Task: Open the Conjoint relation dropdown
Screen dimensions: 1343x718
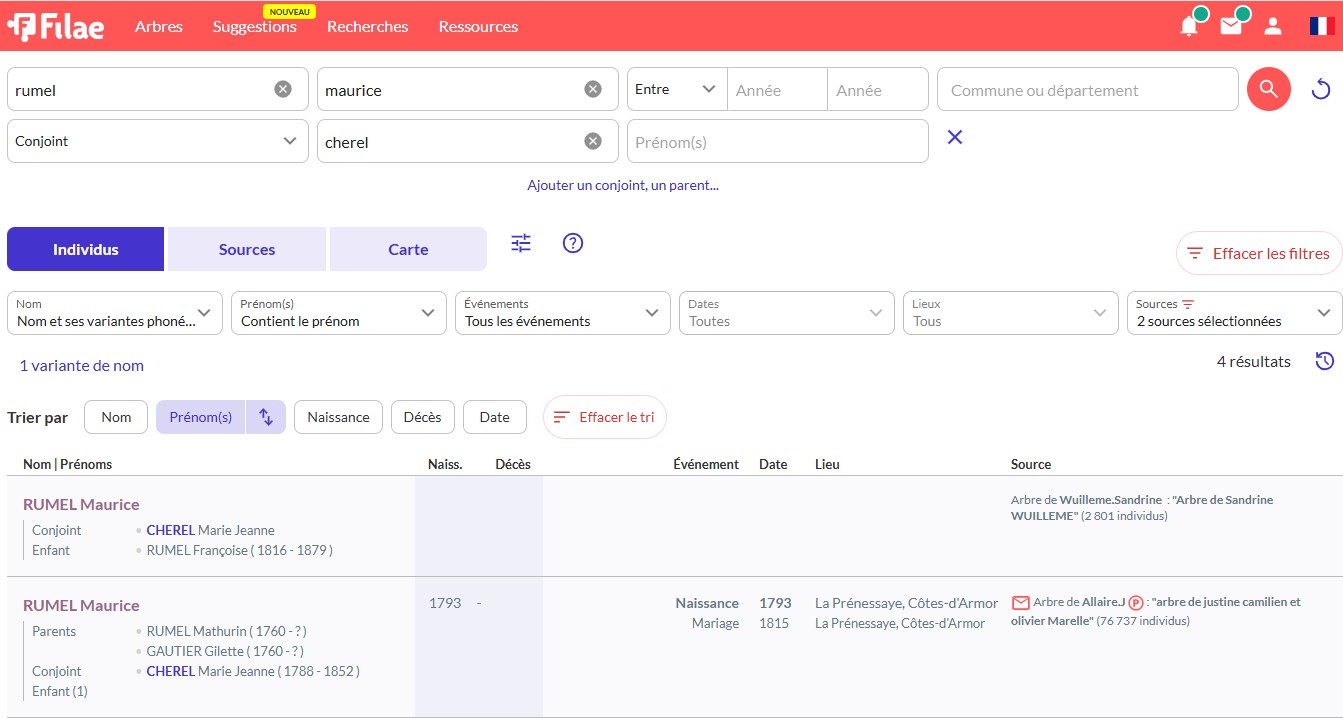Action: point(158,141)
